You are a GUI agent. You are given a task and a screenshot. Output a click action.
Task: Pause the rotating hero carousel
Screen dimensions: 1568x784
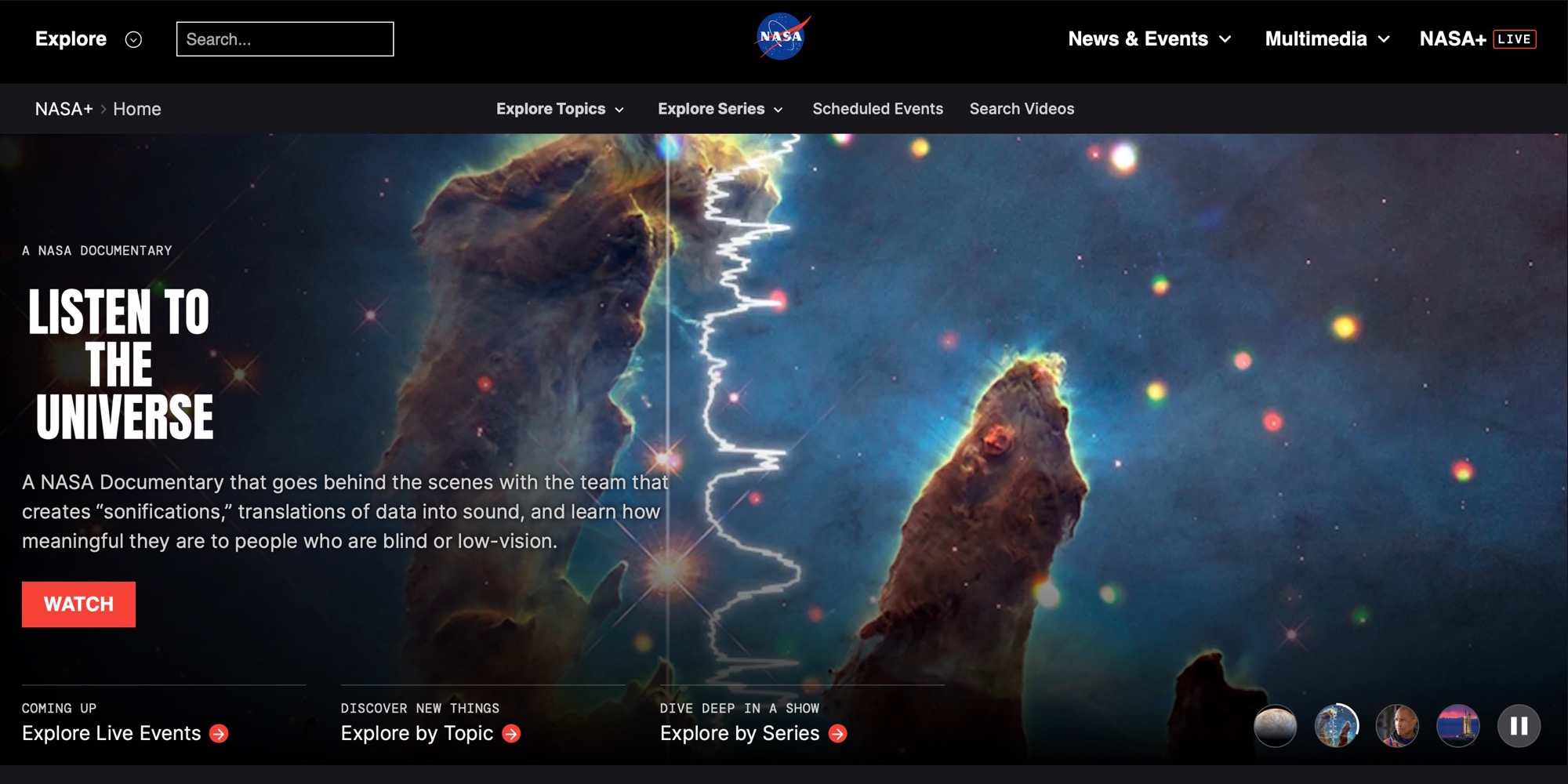pos(1519,725)
